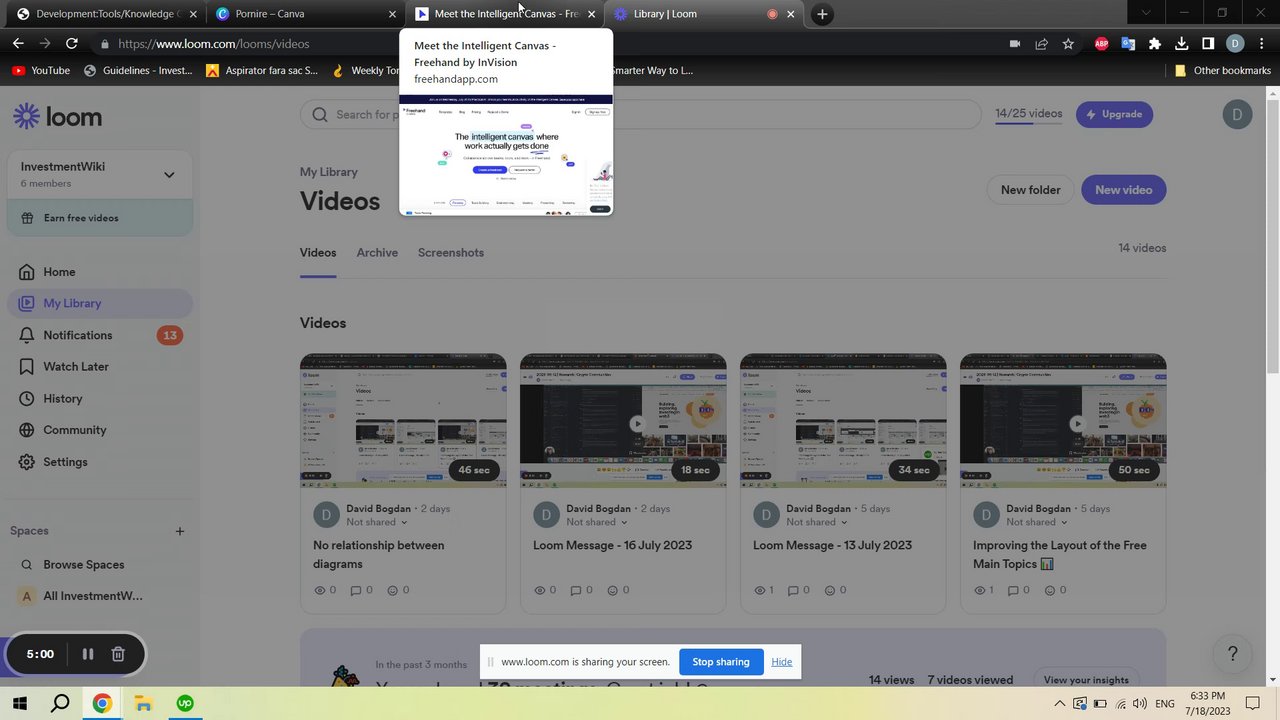Select the Videos tab
This screenshot has height=720, width=1280.
(318, 253)
